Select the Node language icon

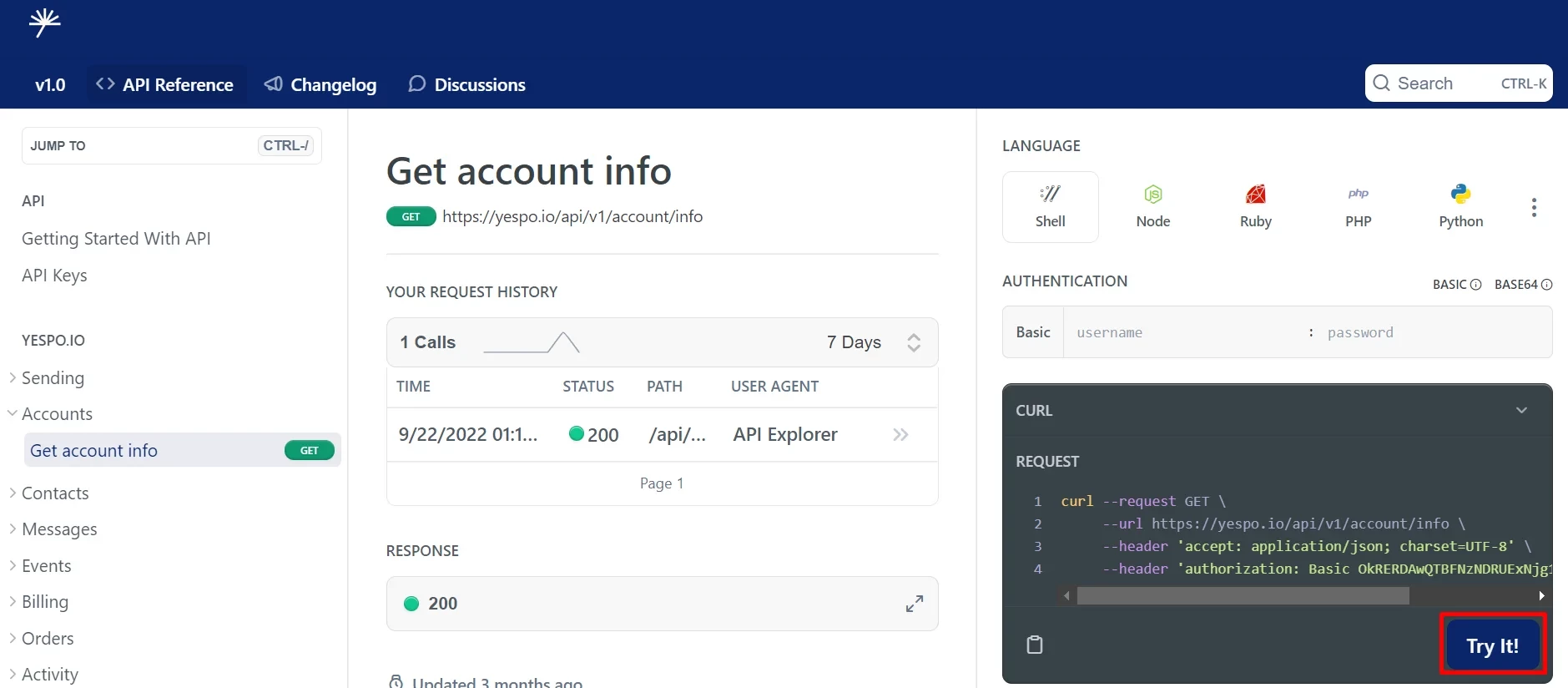coord(1152,195)
